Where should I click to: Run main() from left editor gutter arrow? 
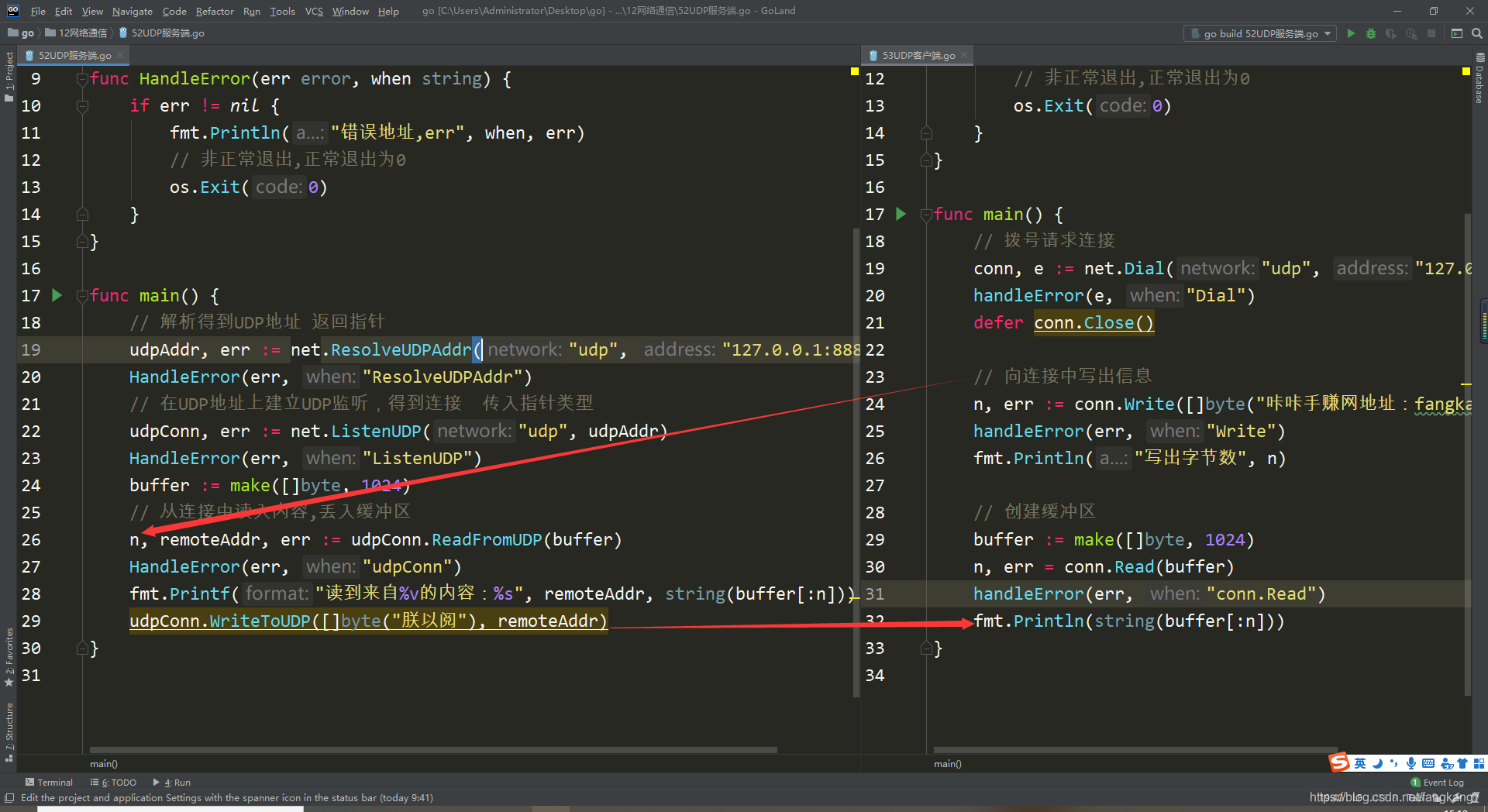click(x=57, y=295)
